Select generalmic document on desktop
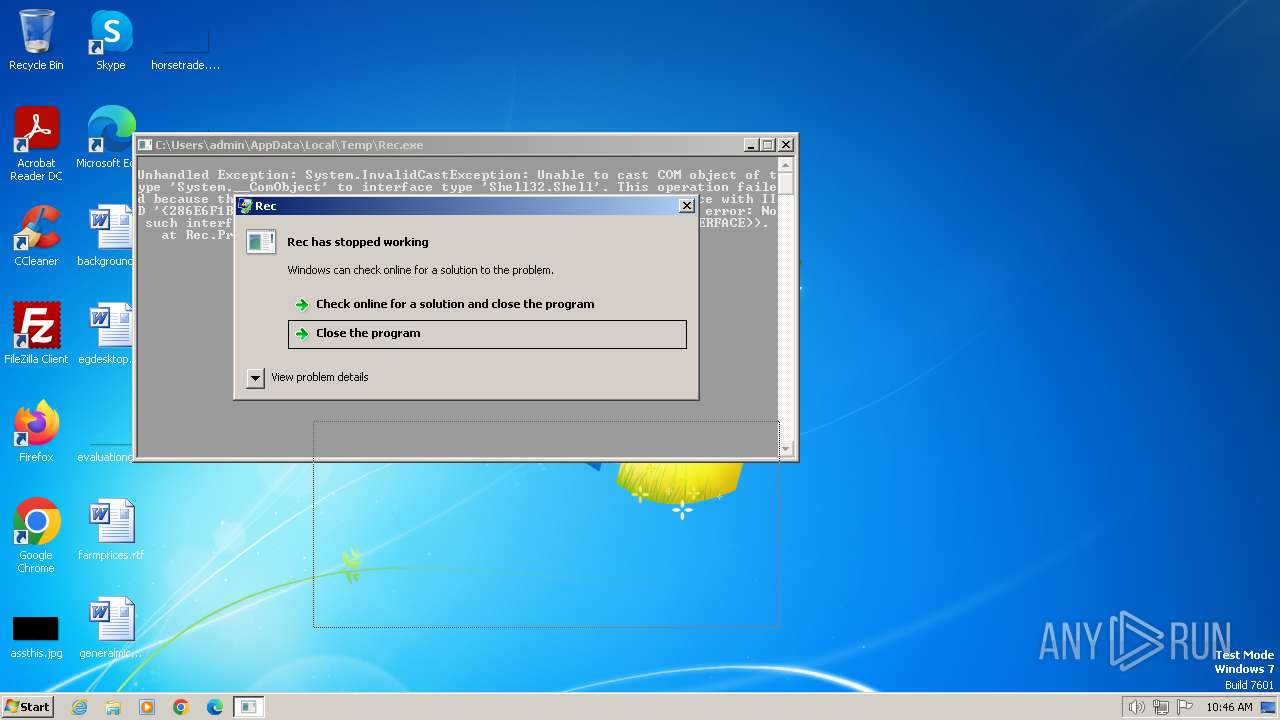This screenshot has width=1280, height=720. 111,628
